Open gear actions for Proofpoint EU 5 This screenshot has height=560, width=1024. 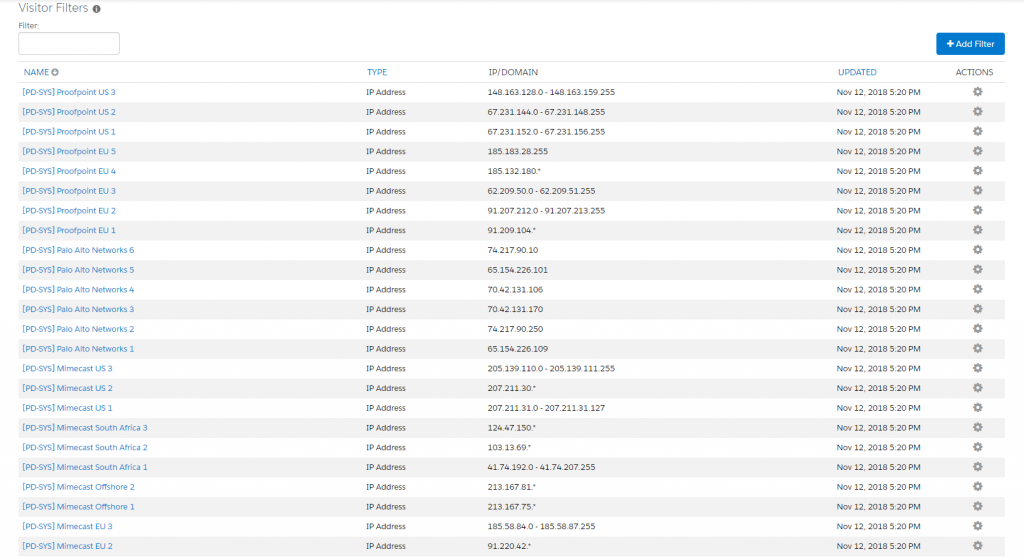(977, 151)
